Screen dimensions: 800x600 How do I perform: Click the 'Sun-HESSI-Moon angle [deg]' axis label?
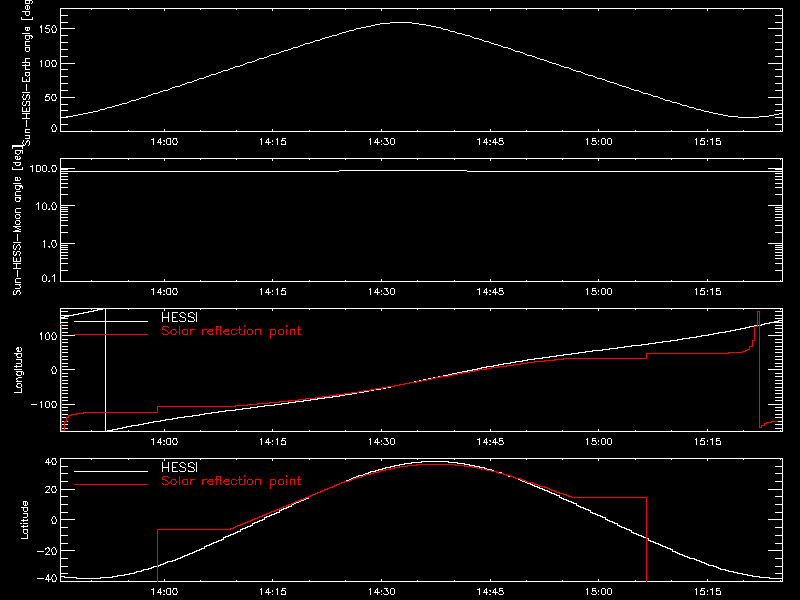tap(17, 220)
